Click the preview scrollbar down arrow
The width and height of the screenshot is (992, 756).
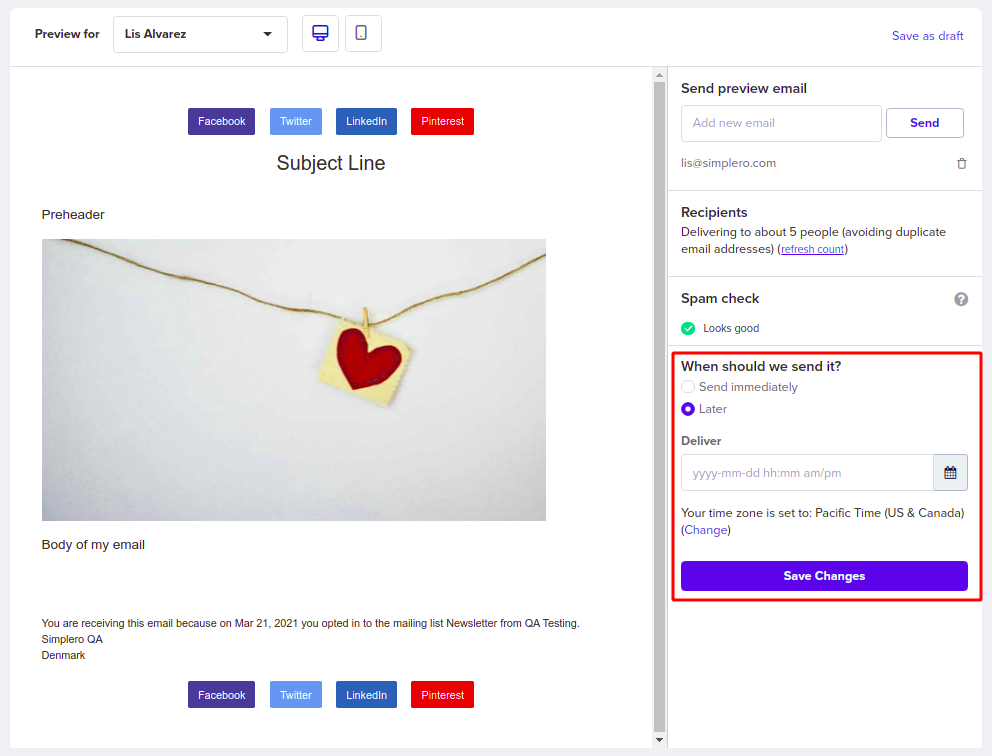[x=659, y=740]
